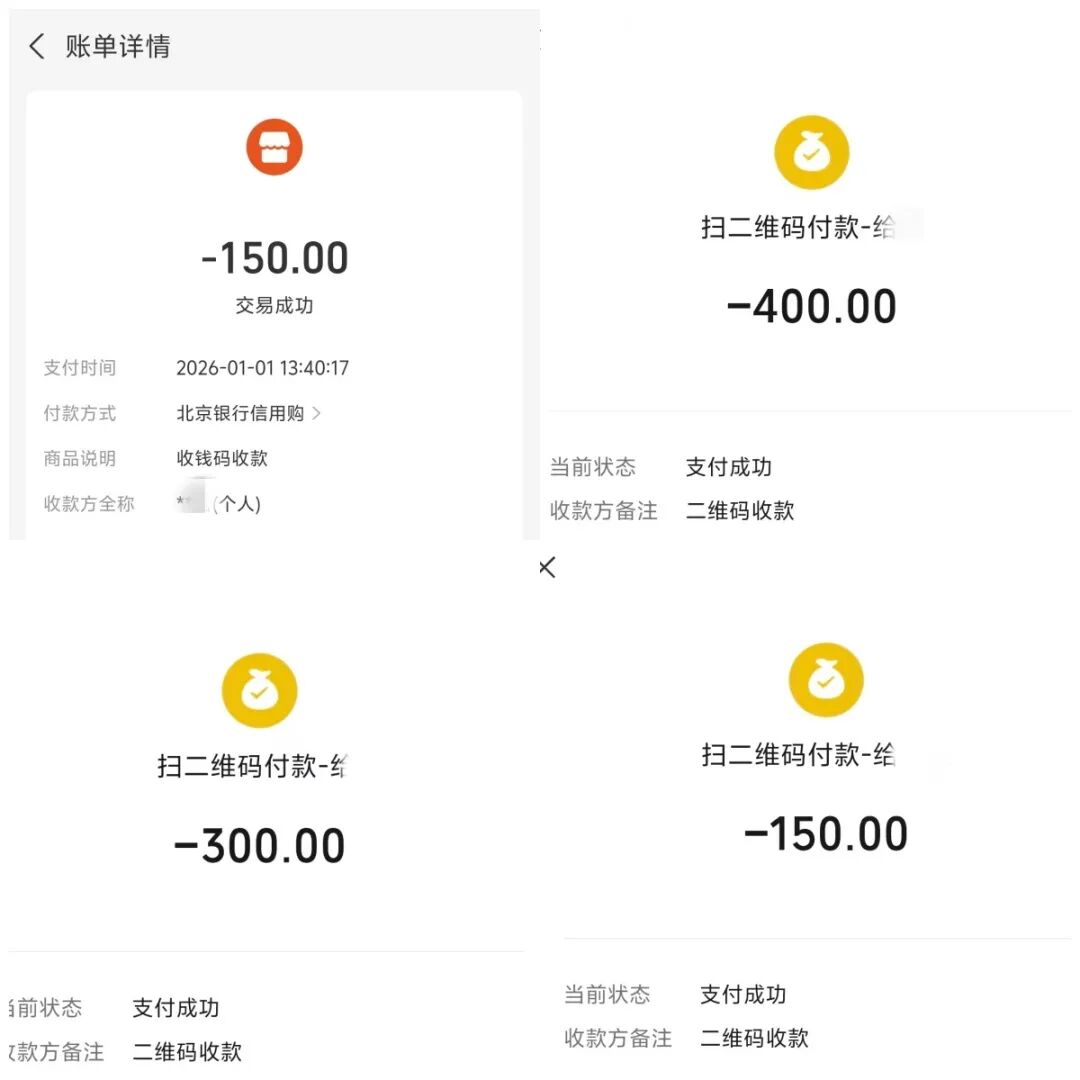Tap the 收钱码收款 product description

point(222,459)
